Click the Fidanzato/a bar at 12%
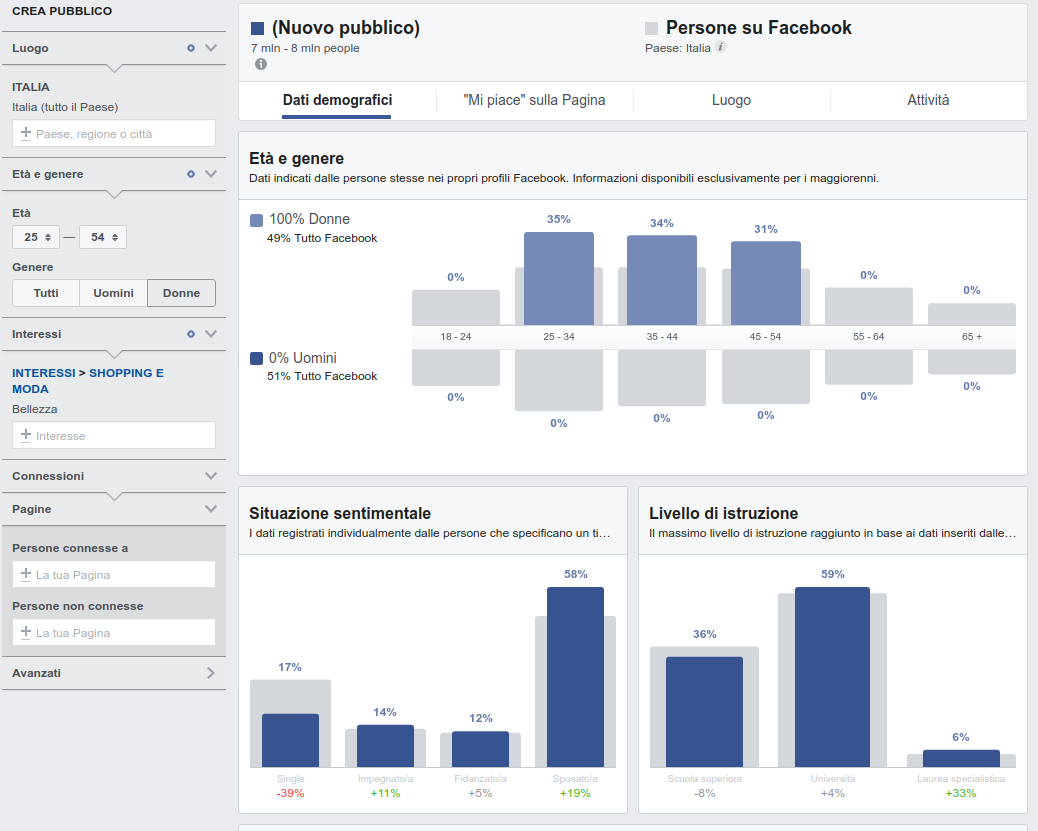Screen dimensions: 1038x831 pyautogui.click(x=481, y=749)
